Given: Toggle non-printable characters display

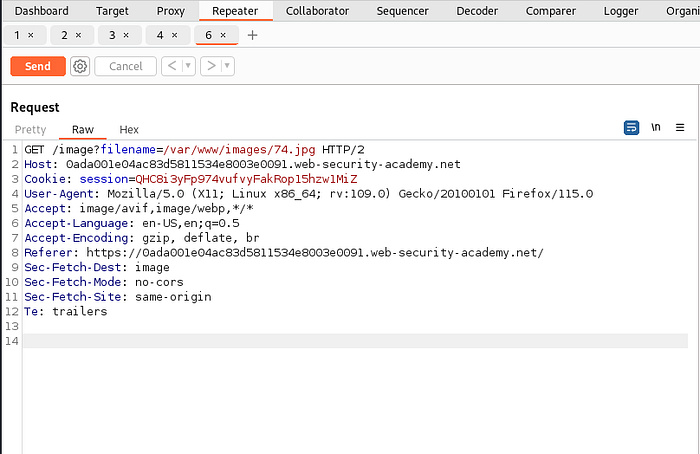Looking at the screenshot, I should click(656, 128).
